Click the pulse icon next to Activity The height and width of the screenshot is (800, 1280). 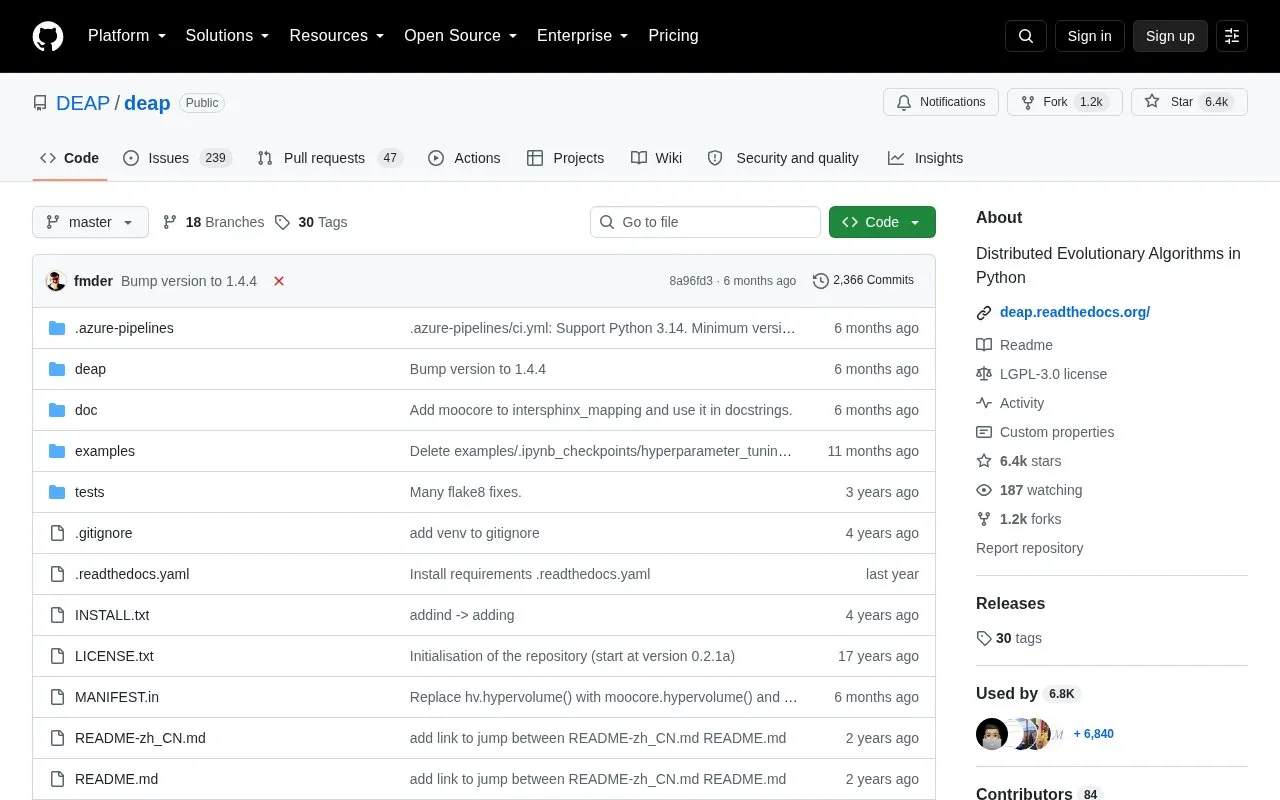click(984, 403)
